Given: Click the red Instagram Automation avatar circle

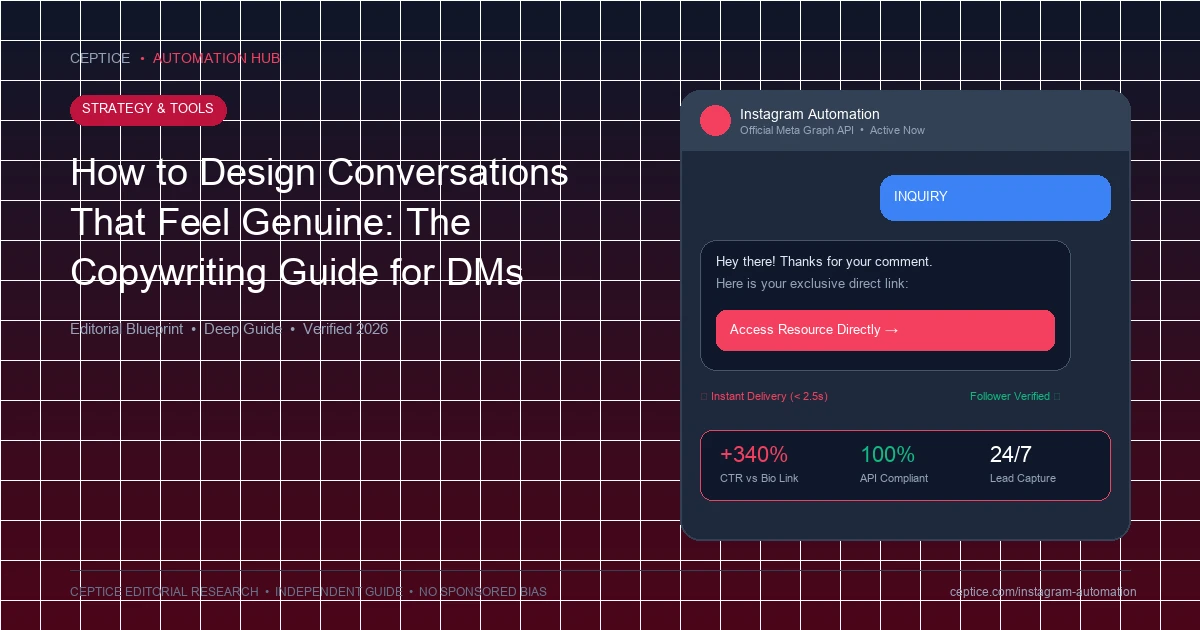Looking at the screenshot, I should pos(716,121).
